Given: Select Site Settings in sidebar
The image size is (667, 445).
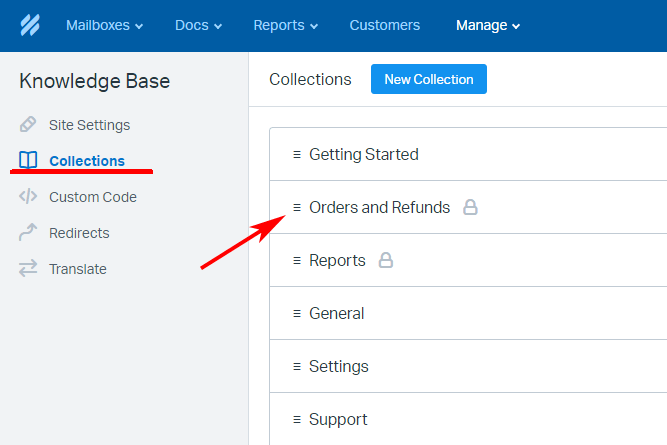Looking at the screenshot, I should [x=89, y=125].
